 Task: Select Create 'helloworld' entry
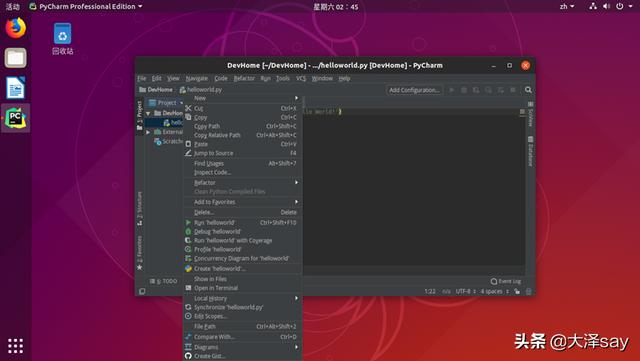243,269
